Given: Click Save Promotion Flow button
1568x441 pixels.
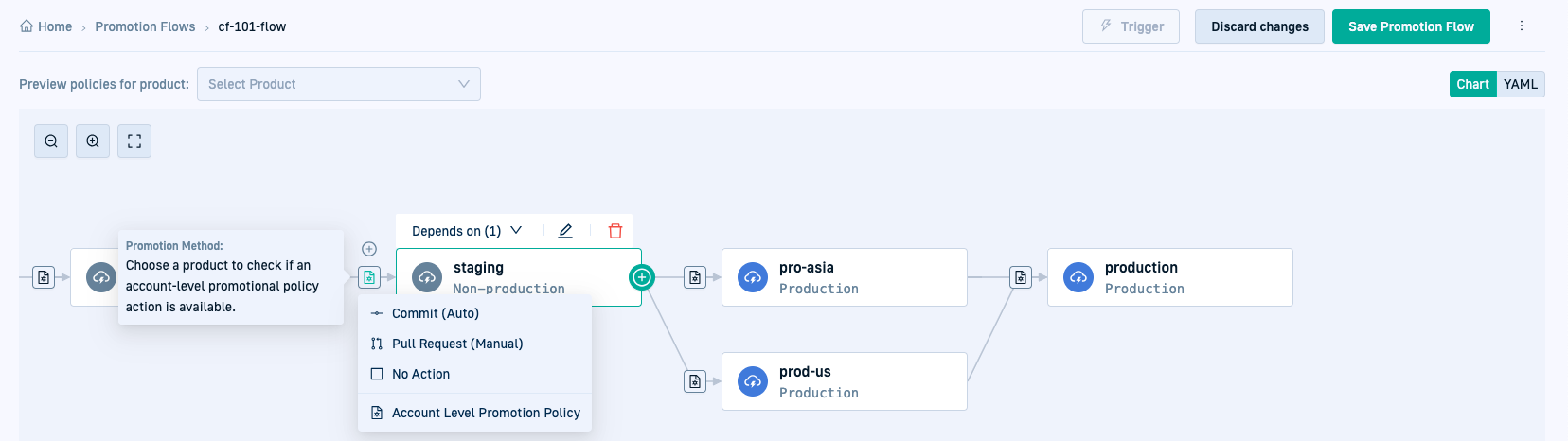Looking at the screenshot, I should [x=1411, y=26].
